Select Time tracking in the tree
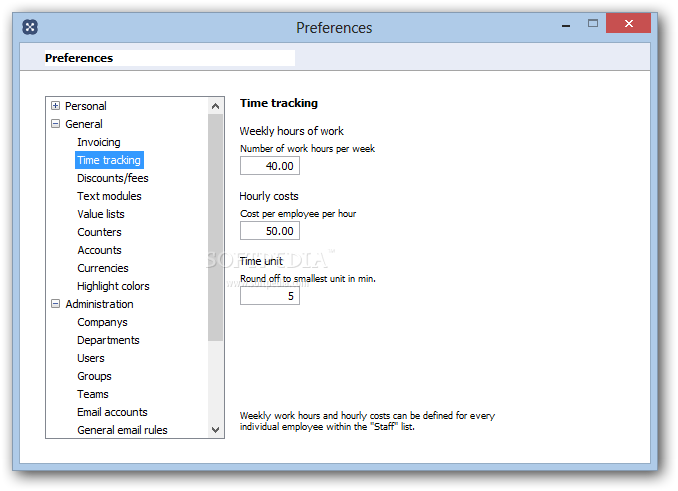Viewport: 678px width, 491px height. coord(109,160)
